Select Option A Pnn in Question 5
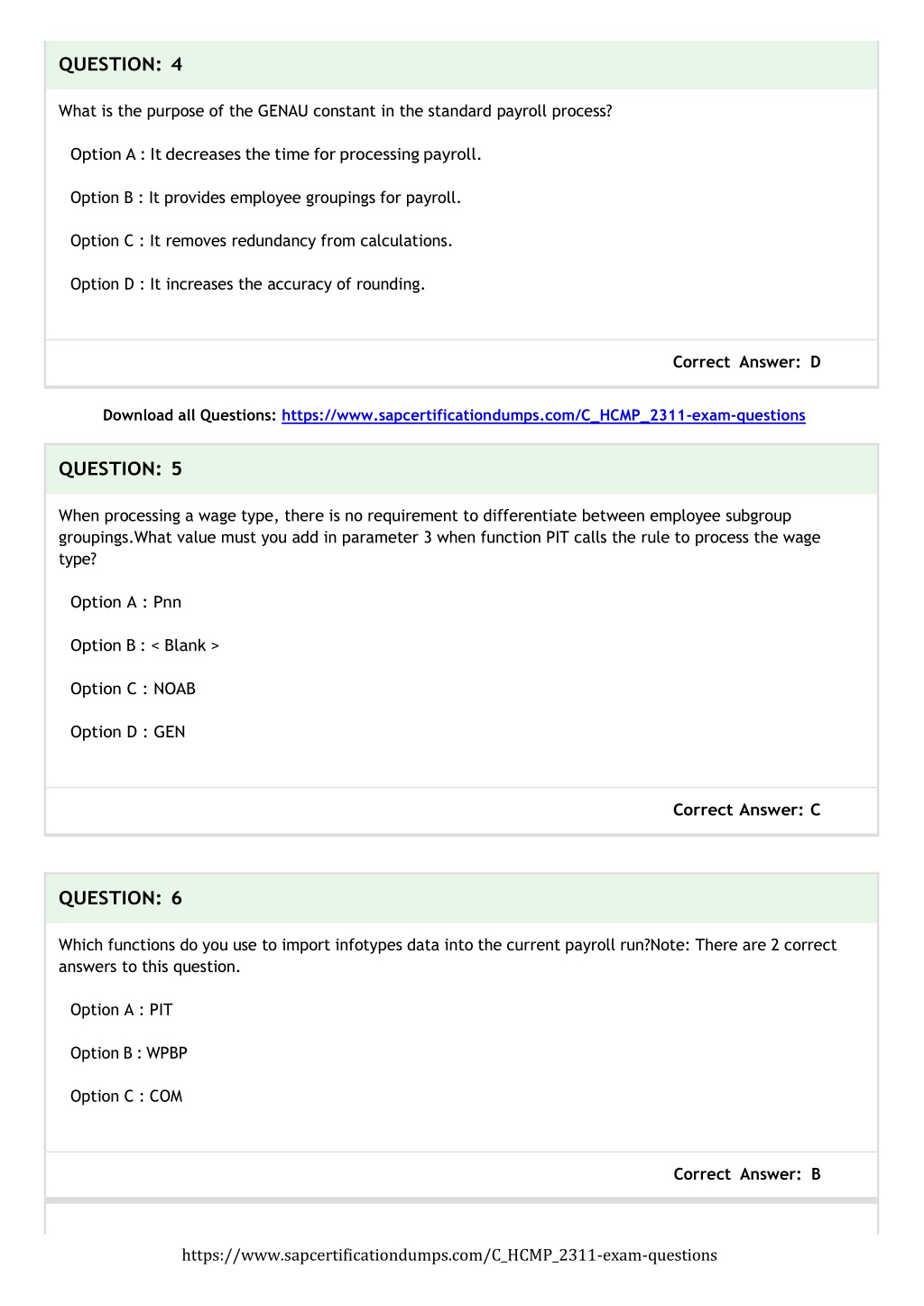The height and width of the screenshot is (1306, 924). 126,602
